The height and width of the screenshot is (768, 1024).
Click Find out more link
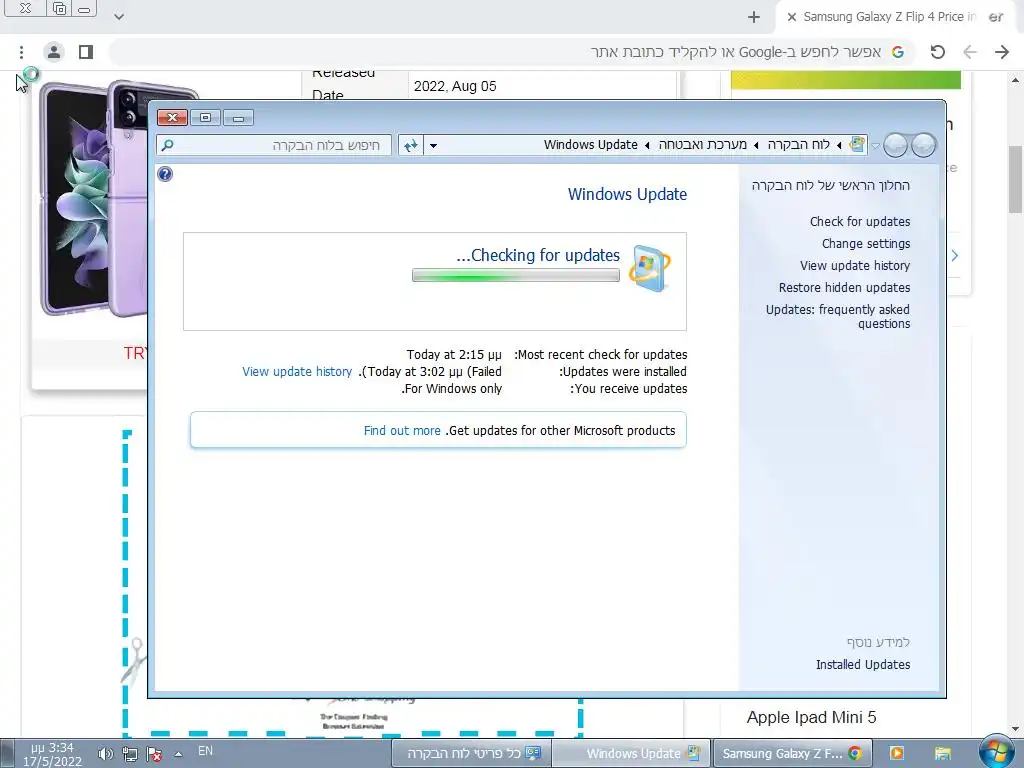402,430
